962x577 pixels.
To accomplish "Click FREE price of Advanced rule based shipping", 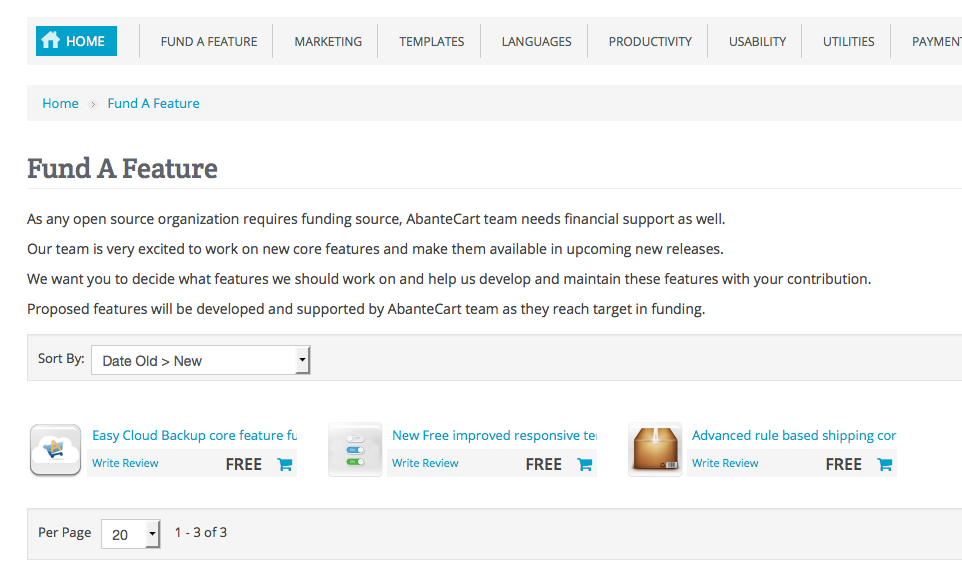I will pyautogui.click(x=844, y=465).
